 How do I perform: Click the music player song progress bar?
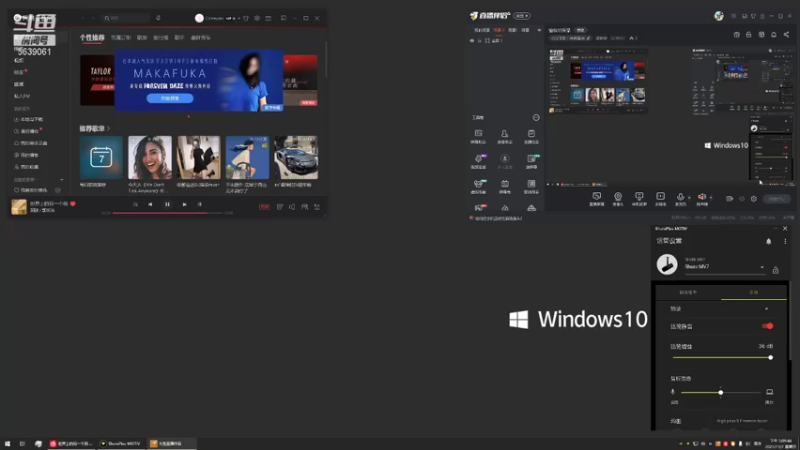pyautogui.click(x=167, y=213)
